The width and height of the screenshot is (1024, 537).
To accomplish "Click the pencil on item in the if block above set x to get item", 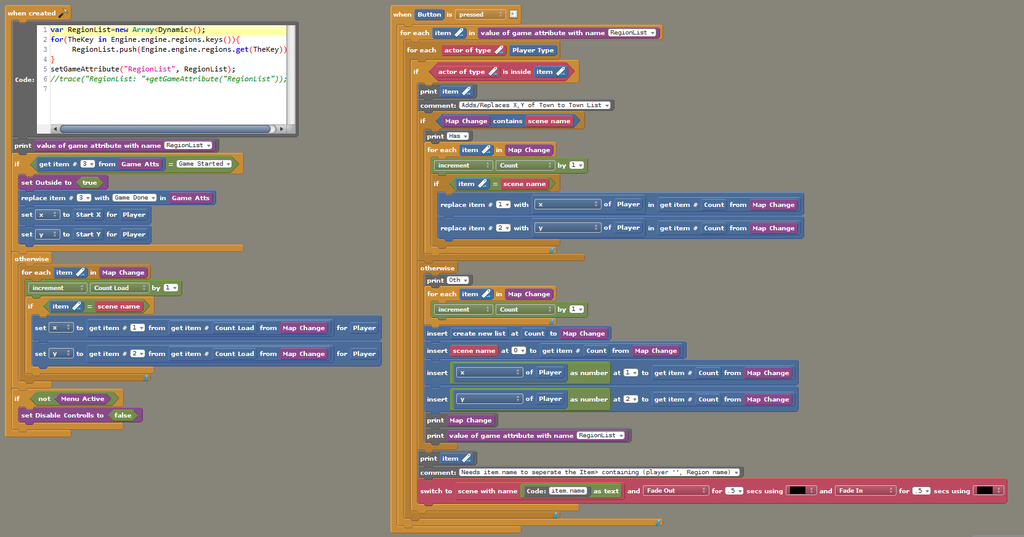I will [76, 306].
